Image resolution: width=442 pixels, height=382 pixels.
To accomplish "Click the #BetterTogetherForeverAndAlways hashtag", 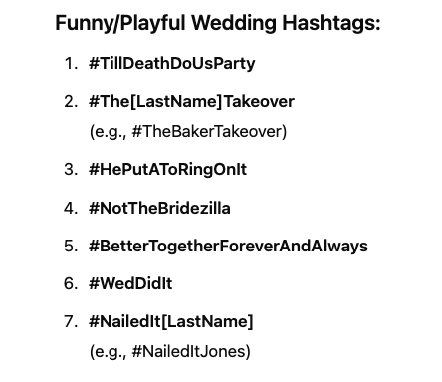I will point(228,246).
